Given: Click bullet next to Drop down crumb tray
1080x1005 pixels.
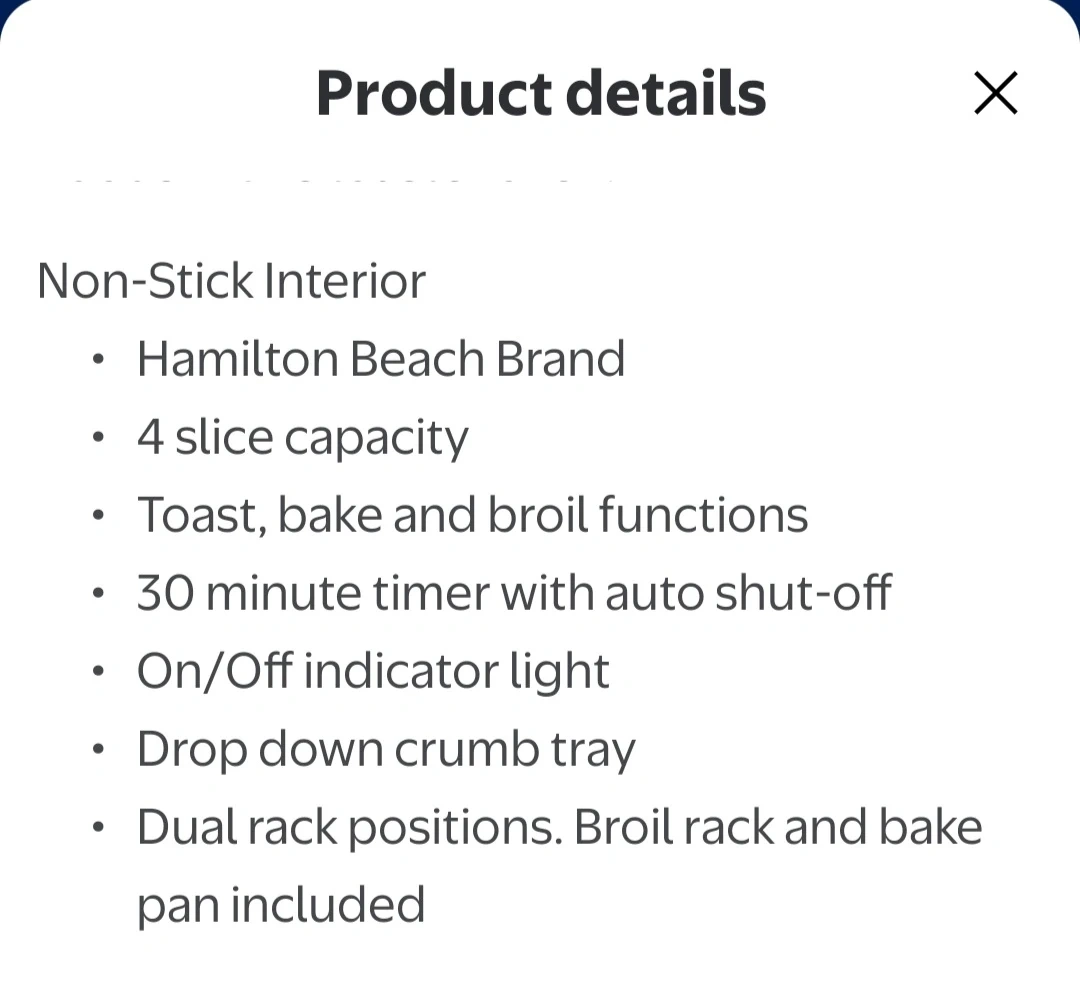Looking at the screenshot, I should tap(97, 750).
